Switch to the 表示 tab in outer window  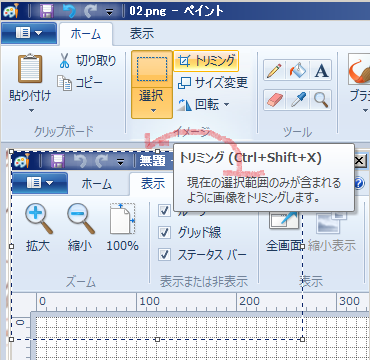click(x=142, y=34)
